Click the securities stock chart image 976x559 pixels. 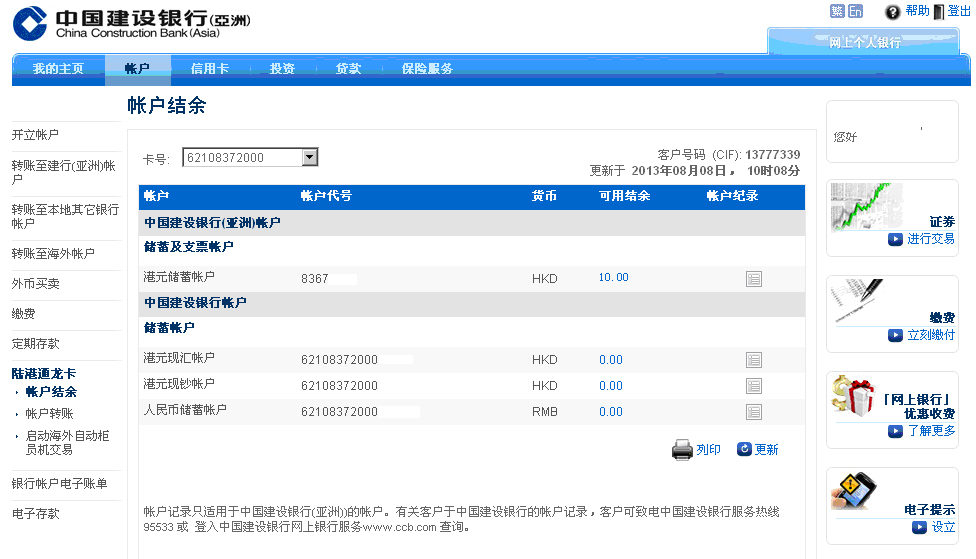coord(866,207)
